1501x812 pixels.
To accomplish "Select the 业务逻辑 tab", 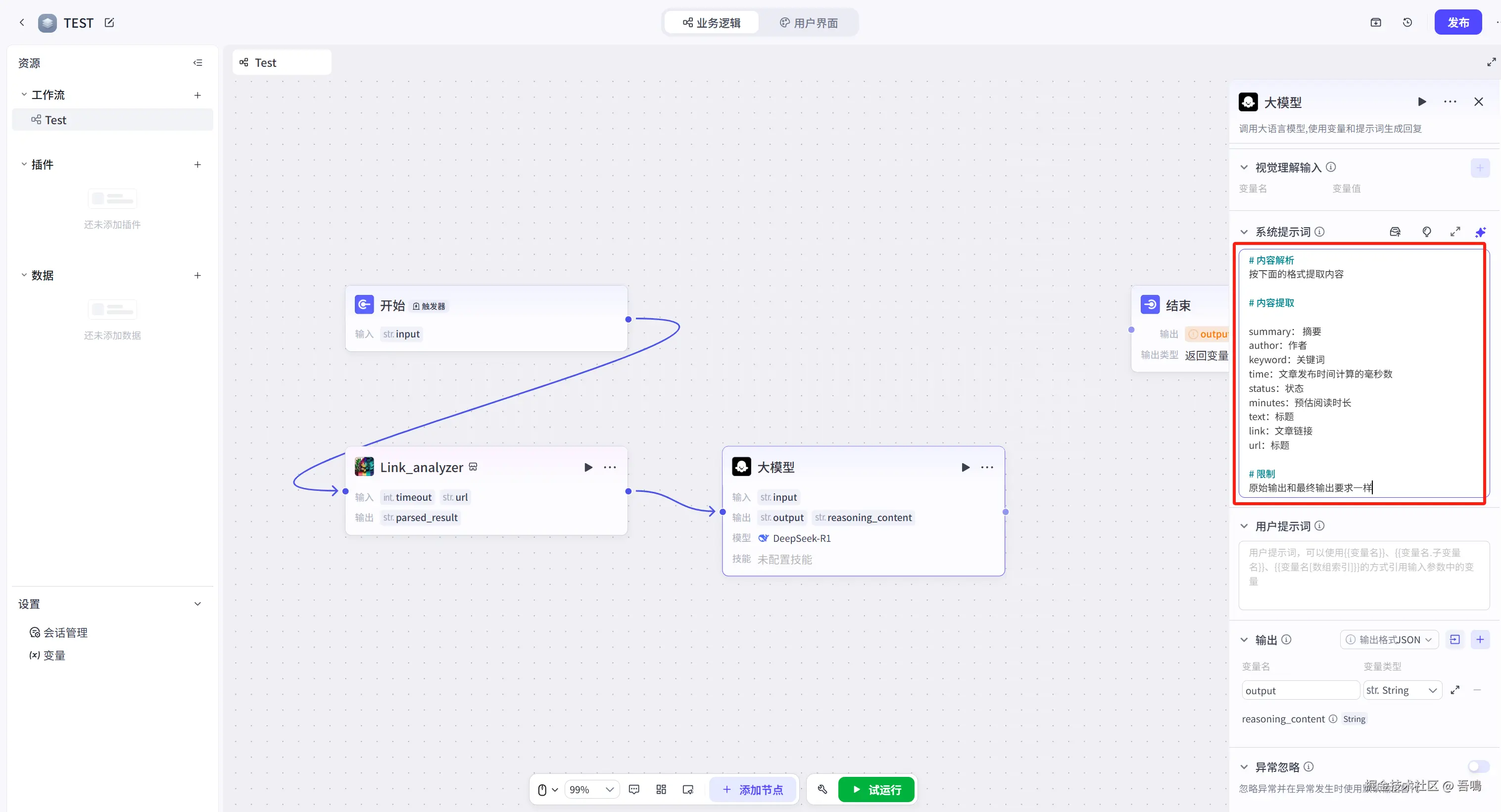I will click(712, 23).
